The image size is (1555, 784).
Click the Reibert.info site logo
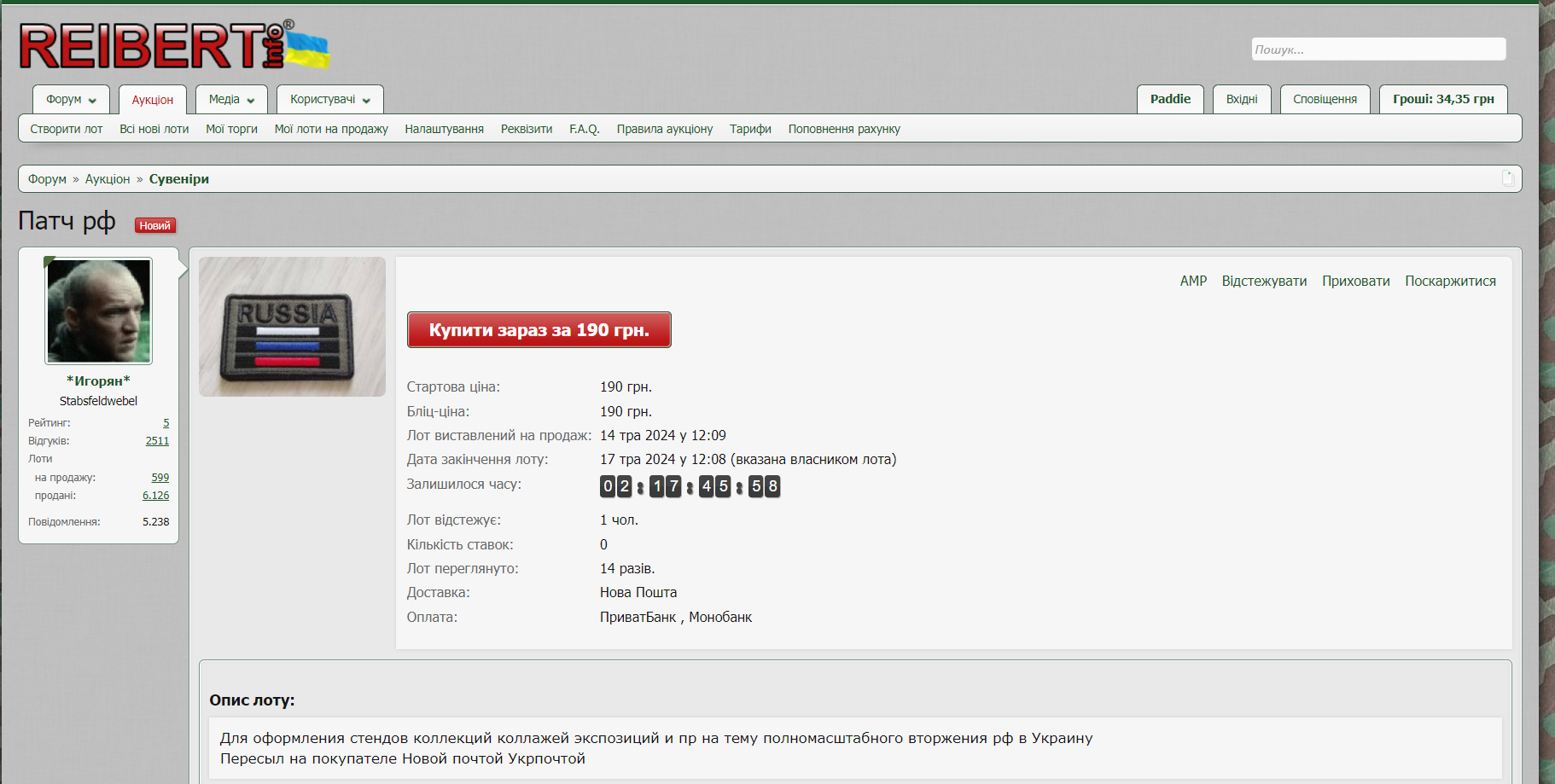pyautogui.click(x=173, y=46)
